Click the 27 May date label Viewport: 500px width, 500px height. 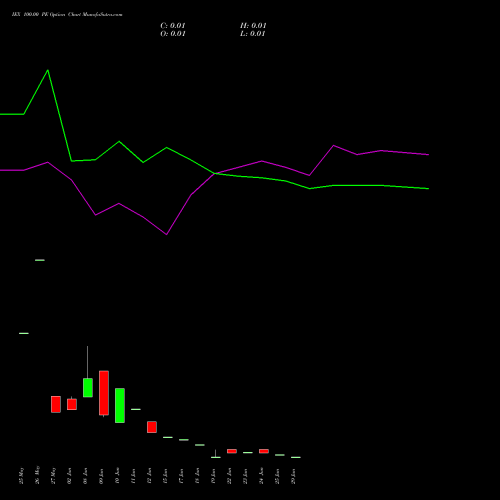54,476
